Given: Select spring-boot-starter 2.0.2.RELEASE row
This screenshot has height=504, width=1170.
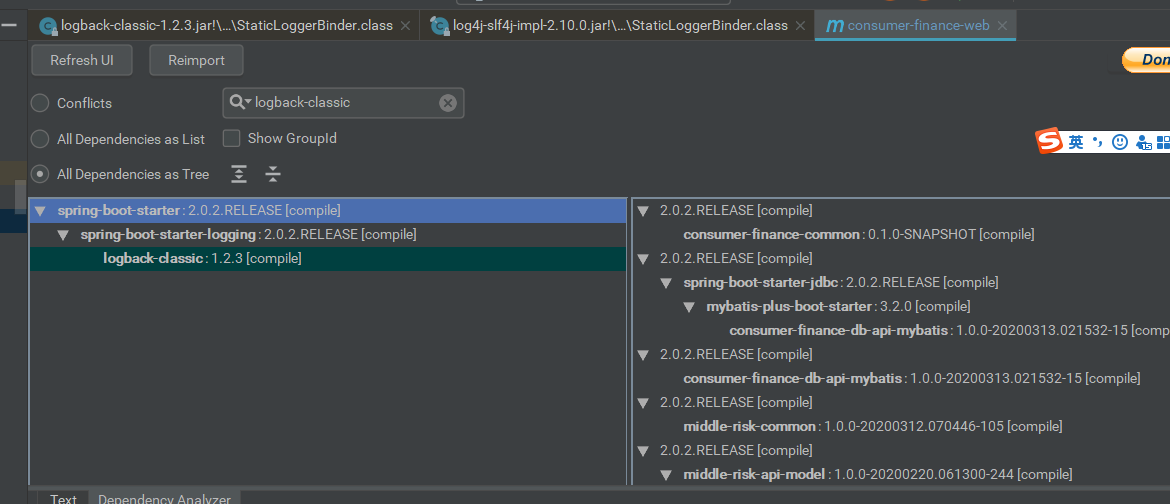Looking at the screenshot, I should [x=328, y=211].
